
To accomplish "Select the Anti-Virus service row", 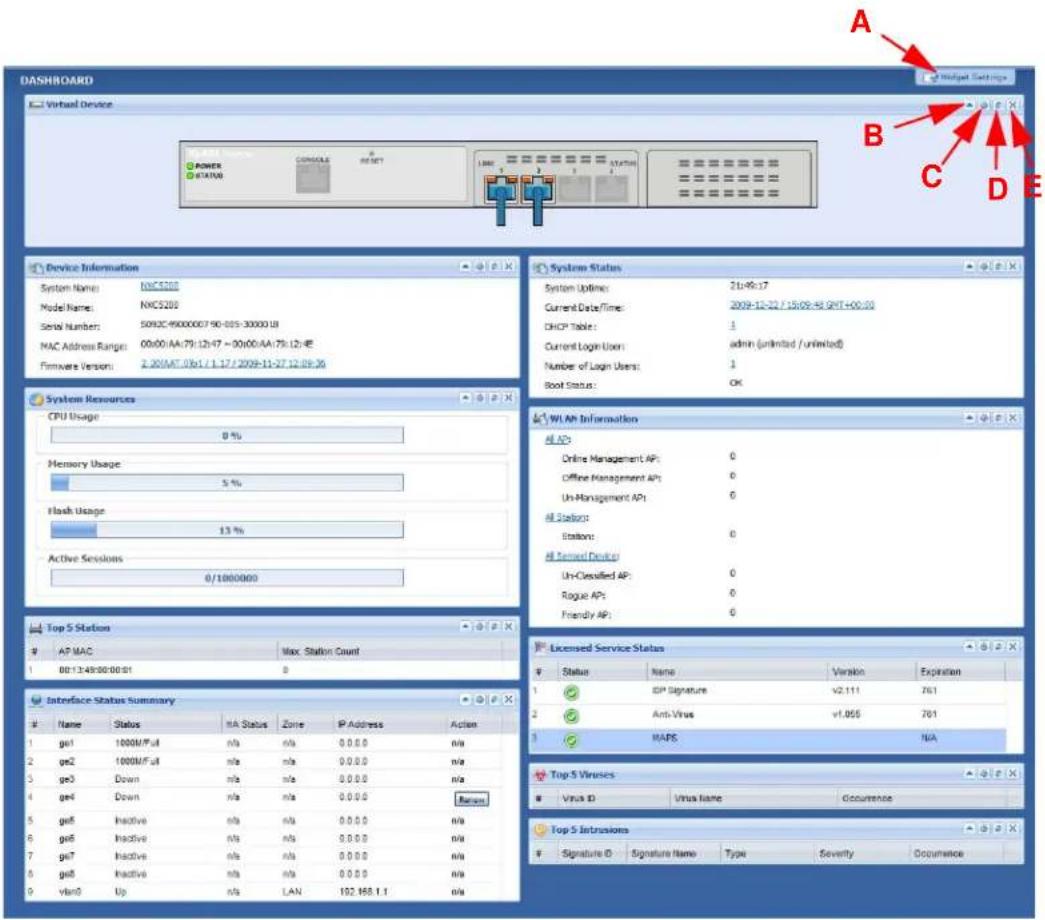I will pos(768,715).
